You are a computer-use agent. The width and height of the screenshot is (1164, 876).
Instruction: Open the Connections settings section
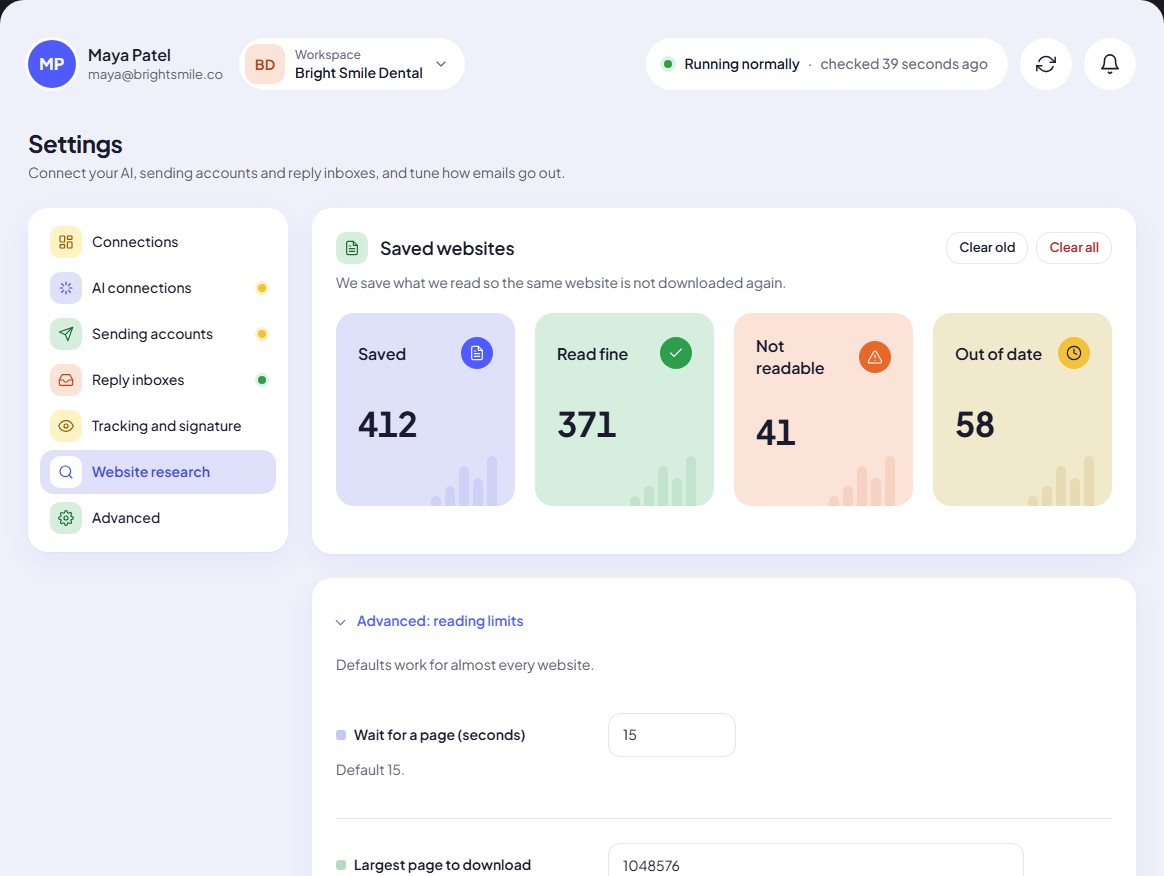[x=158, y=242]
